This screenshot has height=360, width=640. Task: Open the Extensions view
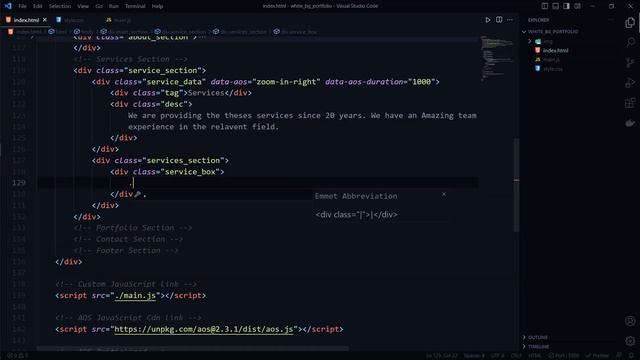coord(630,103)
